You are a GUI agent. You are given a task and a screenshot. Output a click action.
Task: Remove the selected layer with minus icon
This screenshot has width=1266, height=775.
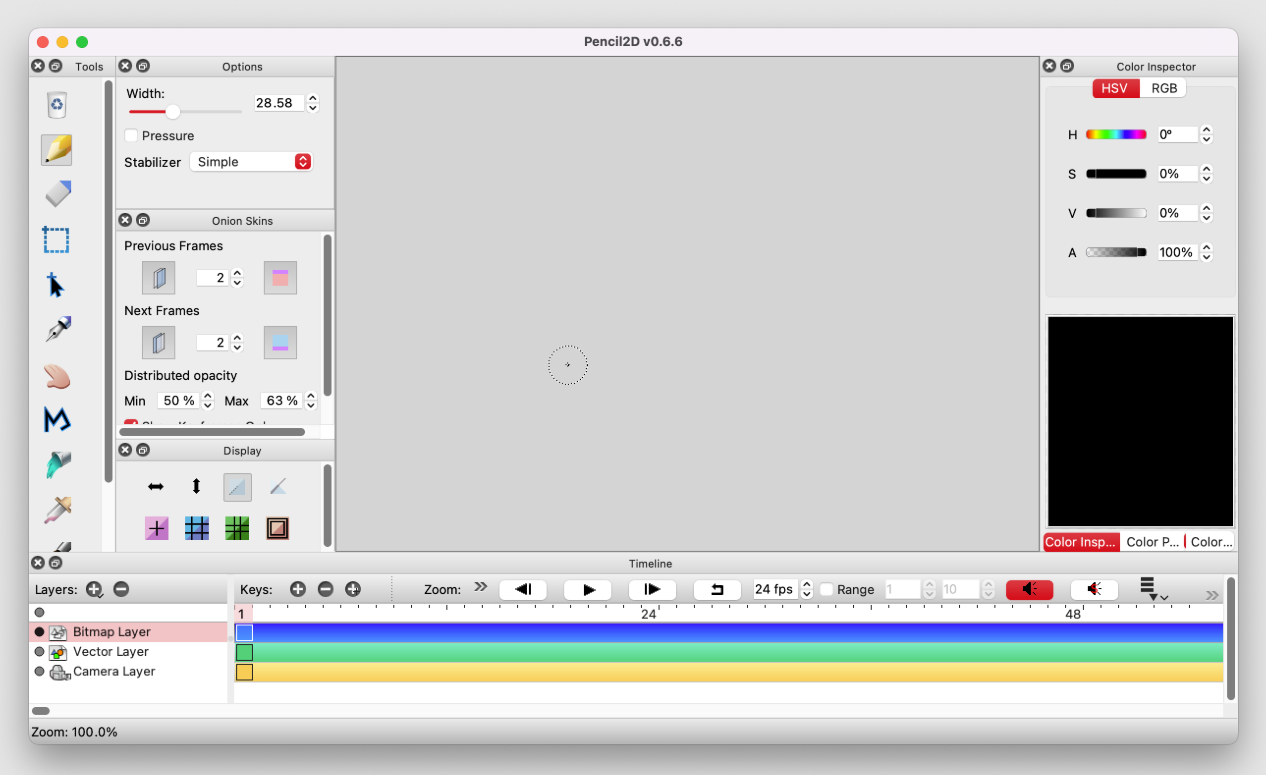[121, 590]
